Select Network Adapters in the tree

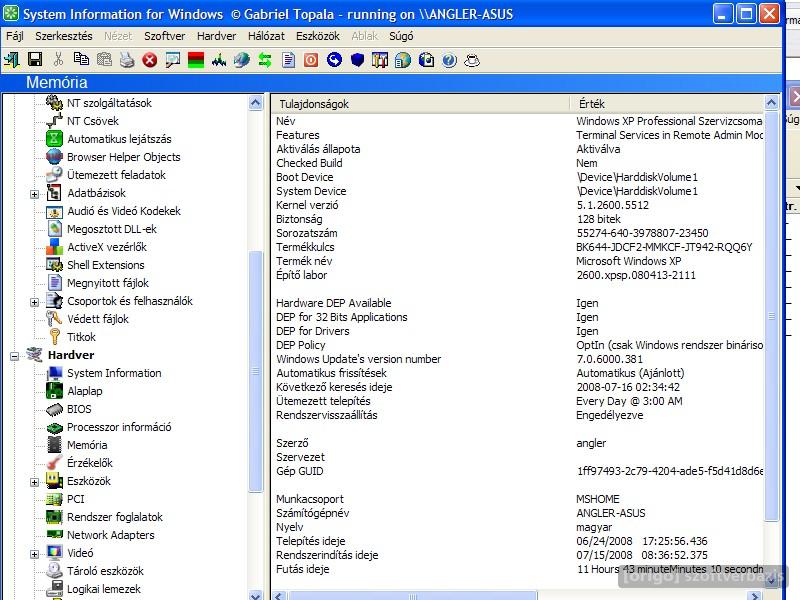click(x=110, y=535)
